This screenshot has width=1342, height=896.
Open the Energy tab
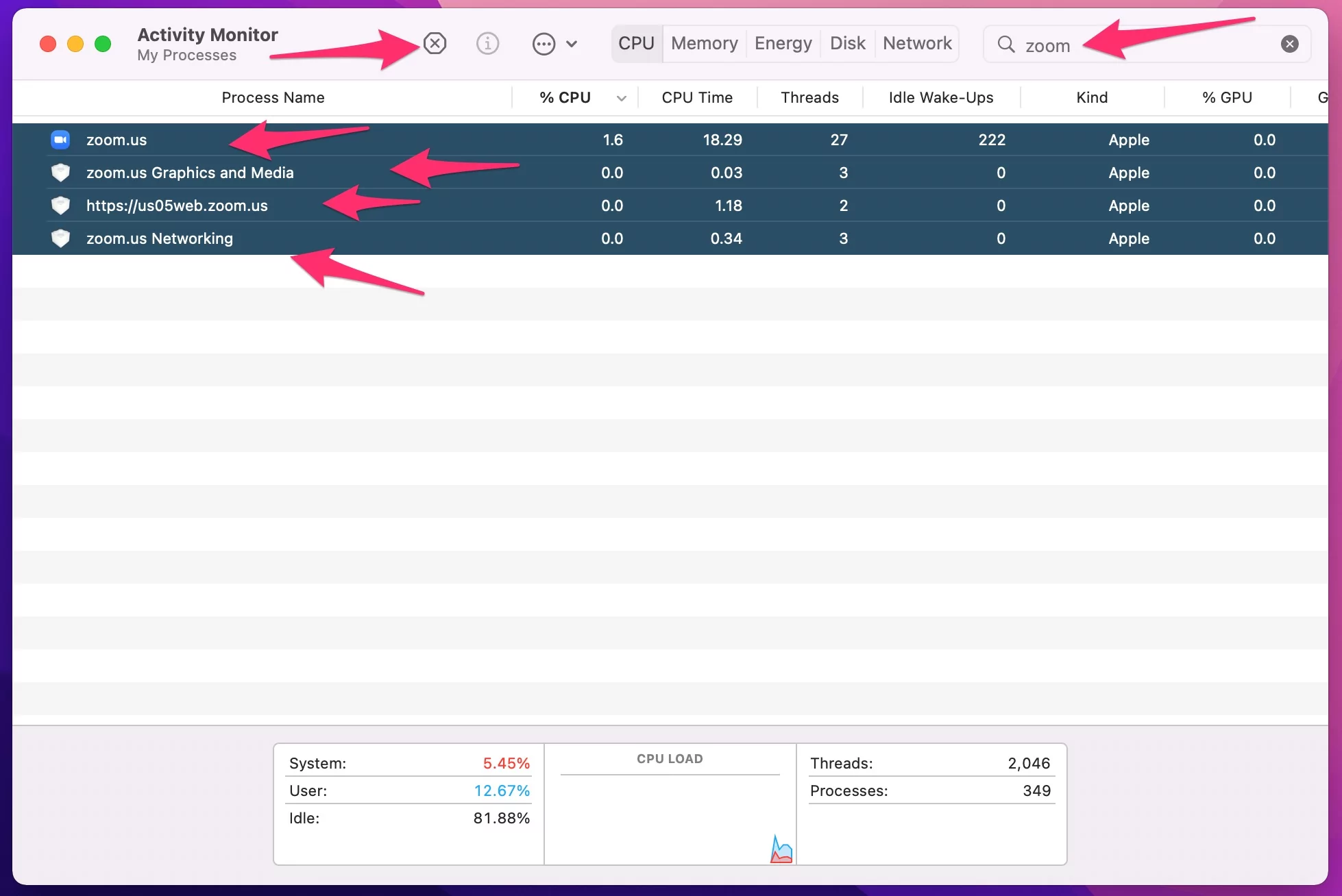[x=783, y=44]
